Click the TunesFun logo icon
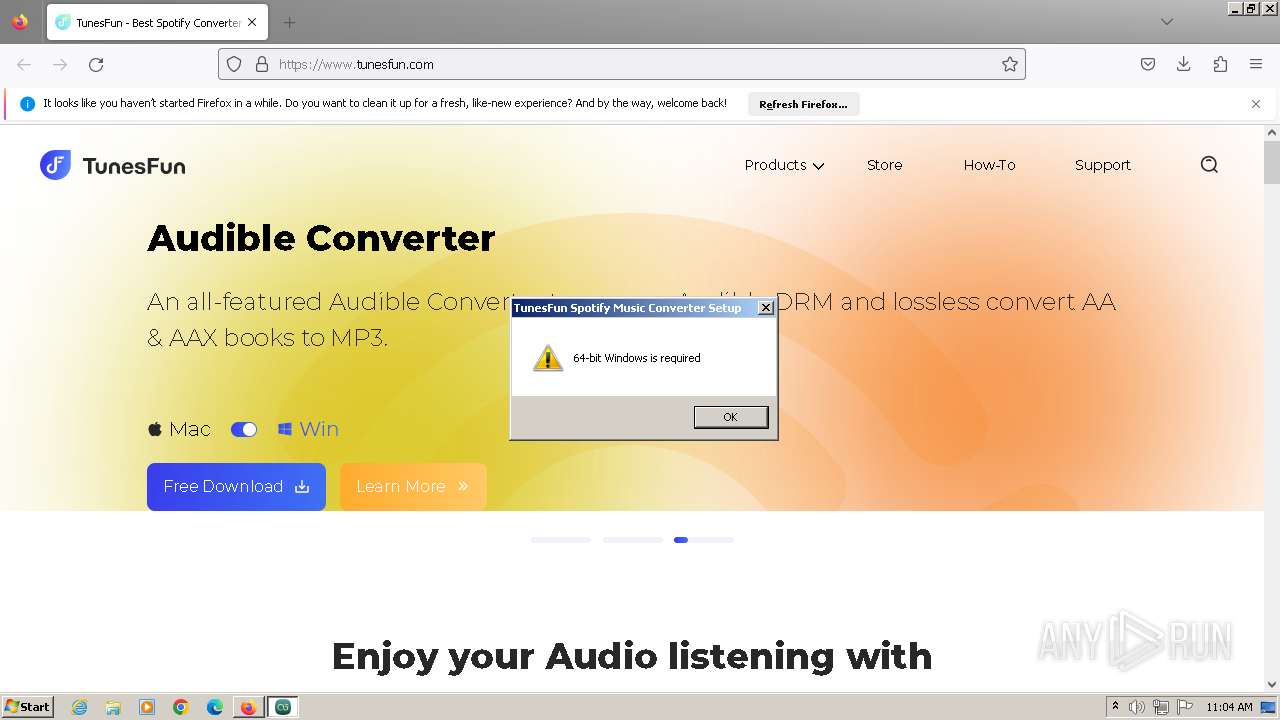 pyautogui.click(x=55, y=165)
